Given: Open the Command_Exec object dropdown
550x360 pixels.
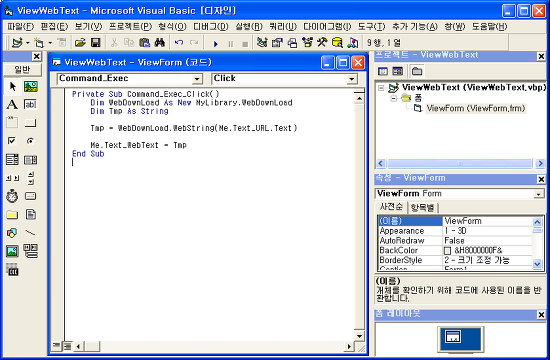Looking at the screenshot, I should [197, 79].
